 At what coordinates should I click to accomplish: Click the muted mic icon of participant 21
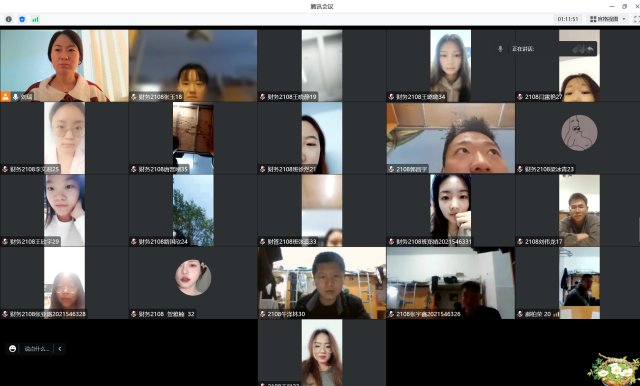click(x=262, y=169)
